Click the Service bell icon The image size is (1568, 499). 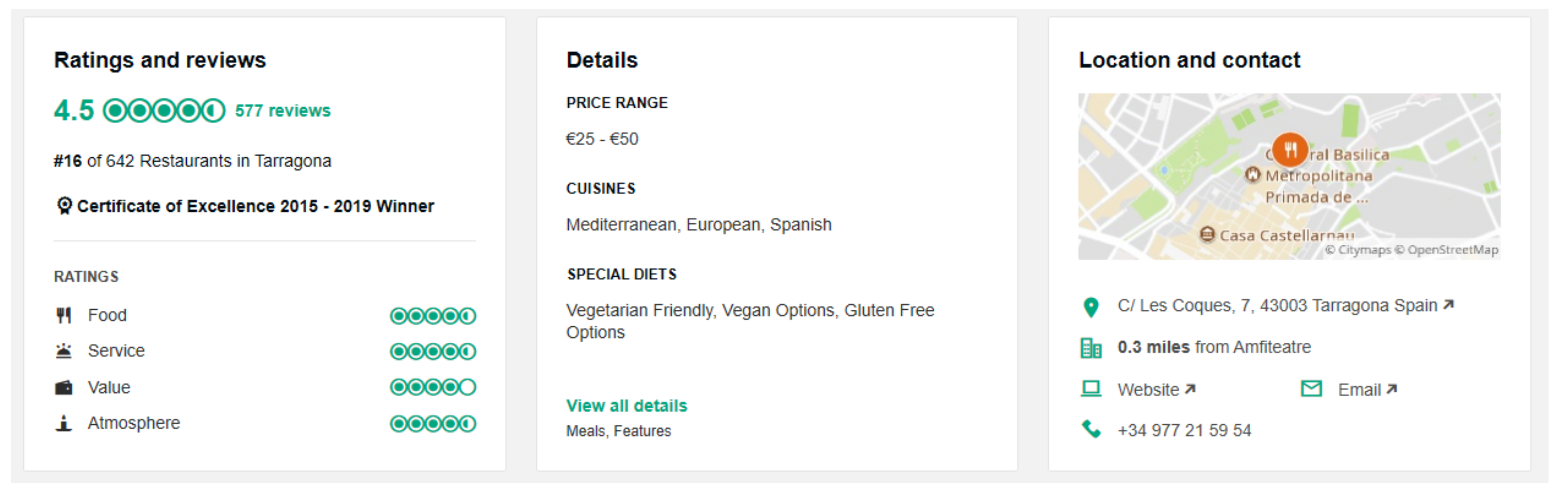click(x=64, y=351)
